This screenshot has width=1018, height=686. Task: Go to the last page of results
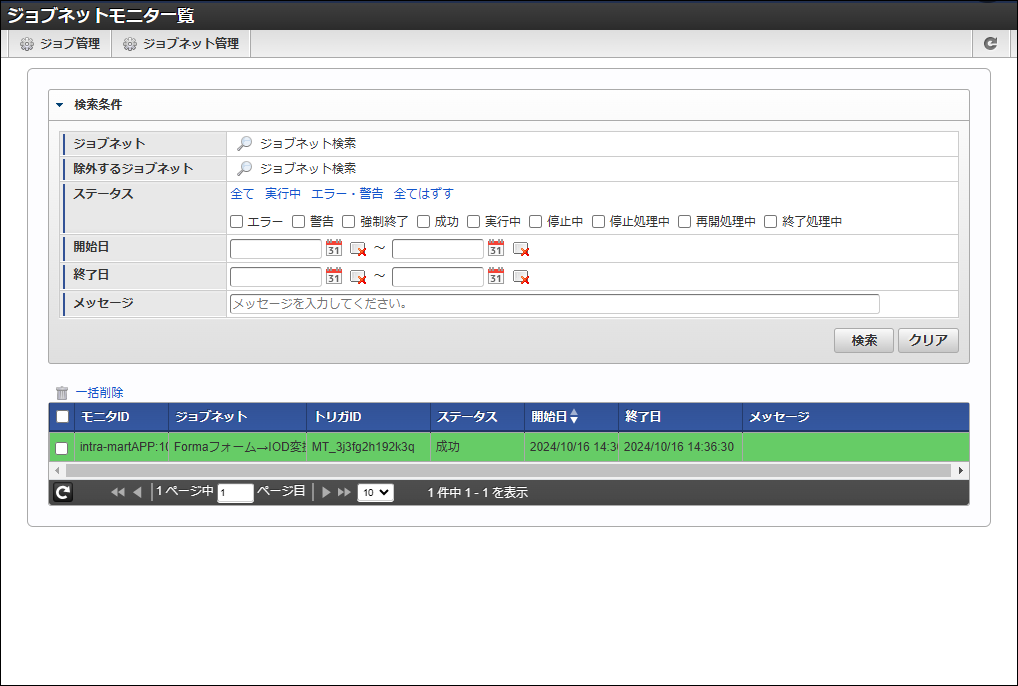click(x=344, y=492)
